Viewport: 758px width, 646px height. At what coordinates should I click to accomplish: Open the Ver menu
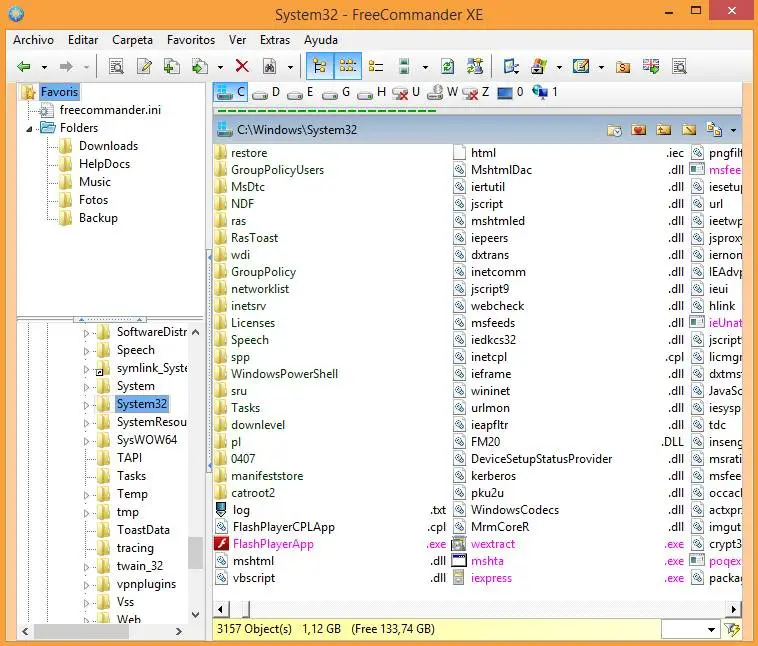[237, 40]
